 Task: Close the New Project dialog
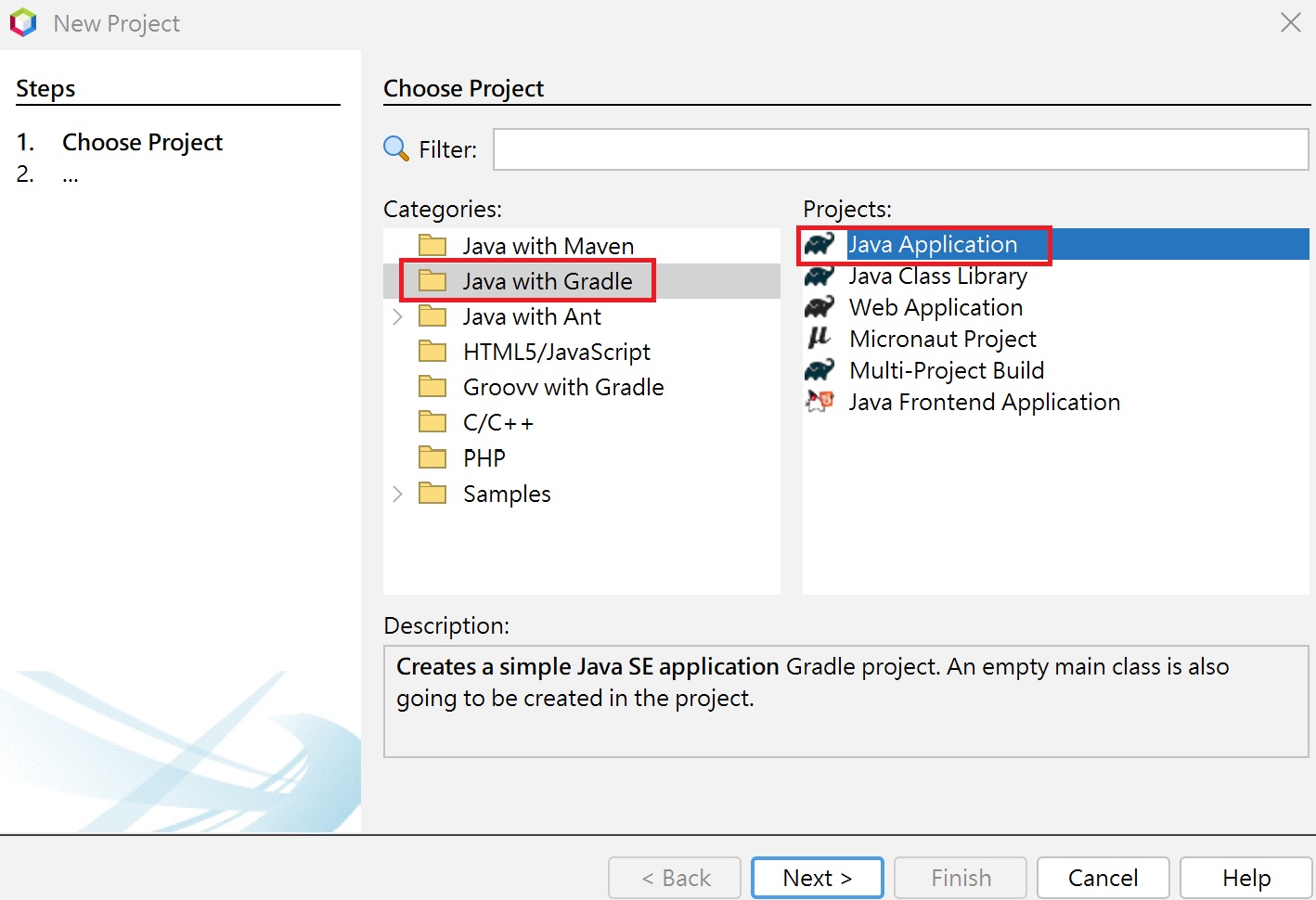click(1290, 22)
